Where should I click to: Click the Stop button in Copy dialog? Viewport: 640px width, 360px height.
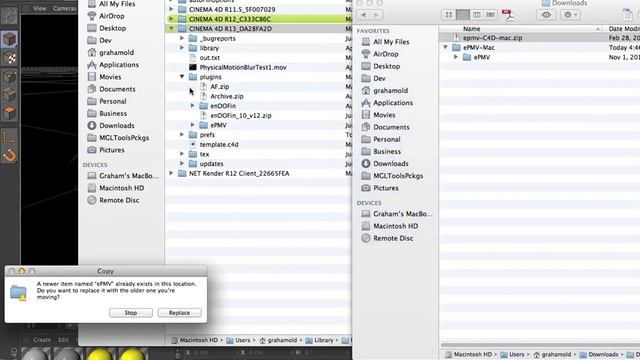click(131, 313)
